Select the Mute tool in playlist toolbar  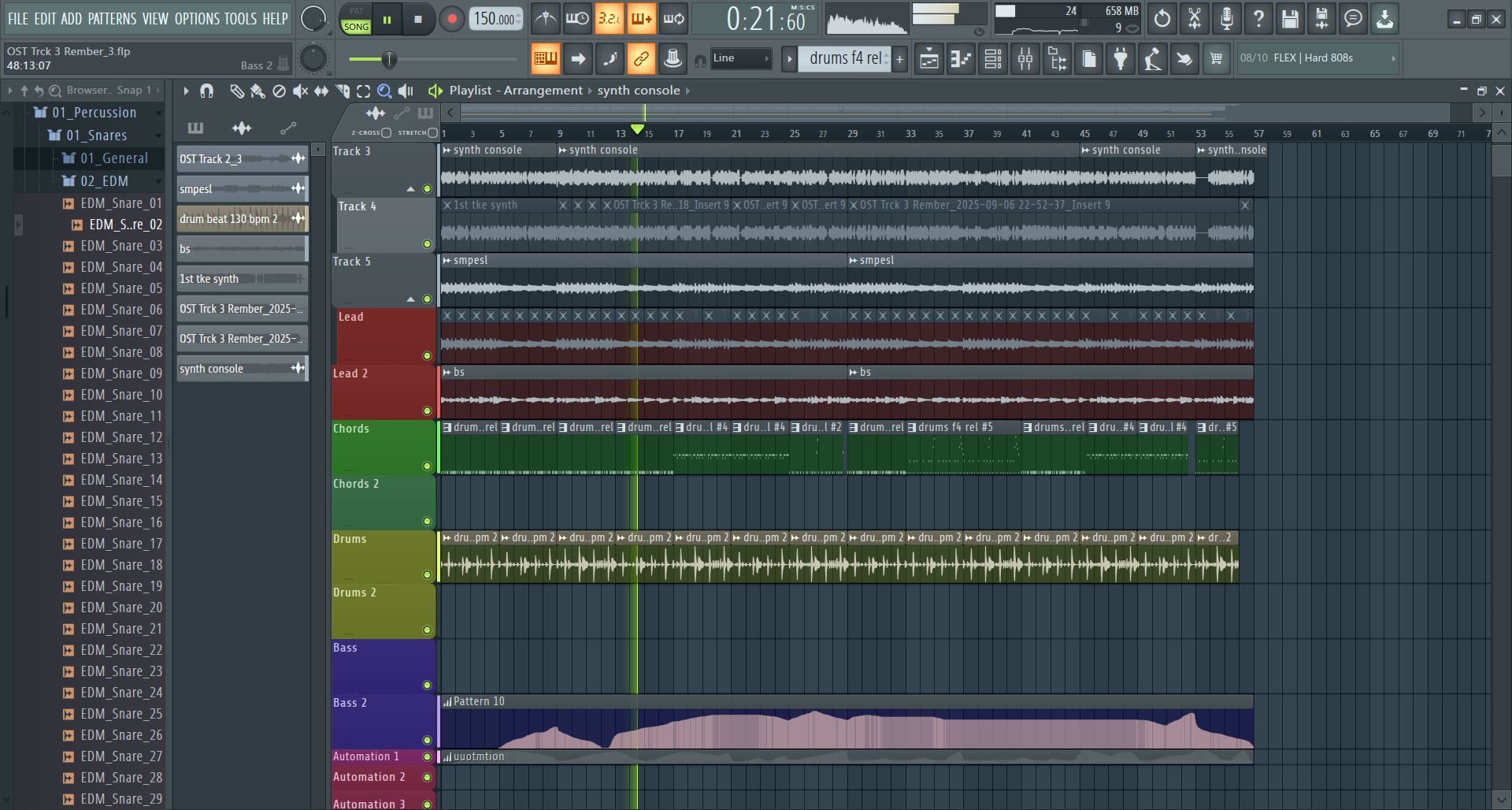click(300, 91)
